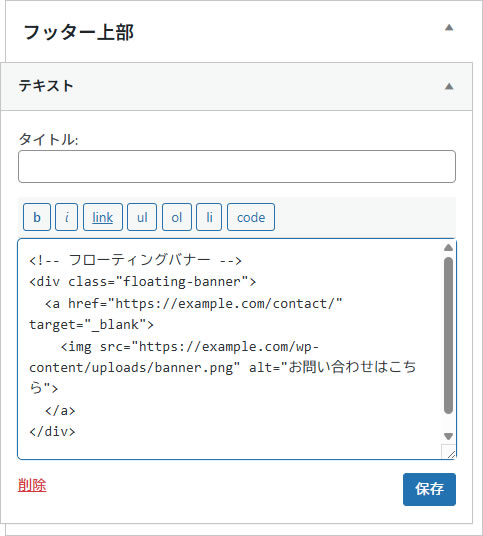
Task: Insert list item with li button
Action: click(x=209, y=217)
